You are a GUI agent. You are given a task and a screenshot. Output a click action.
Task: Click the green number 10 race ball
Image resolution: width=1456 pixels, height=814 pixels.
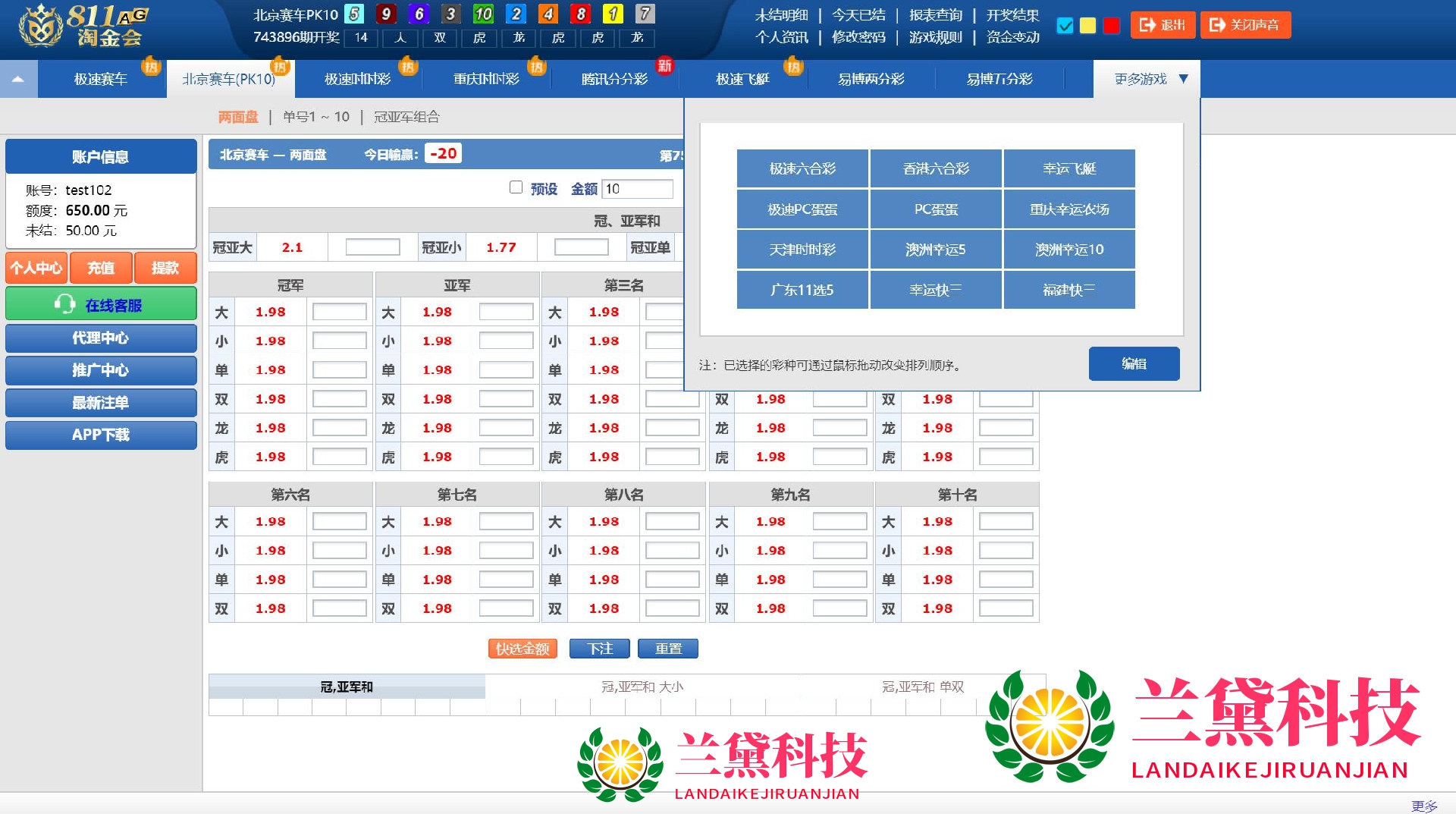point(483,14)
